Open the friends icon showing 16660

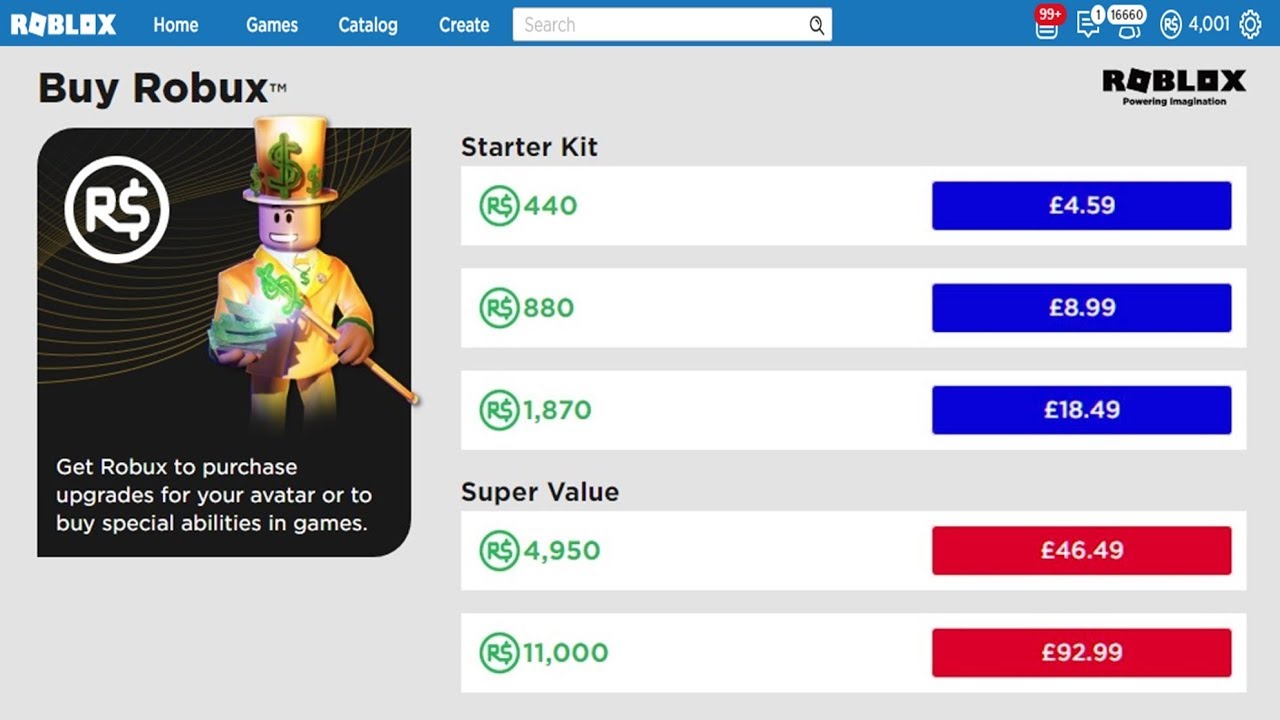(x=1128, y=26)
